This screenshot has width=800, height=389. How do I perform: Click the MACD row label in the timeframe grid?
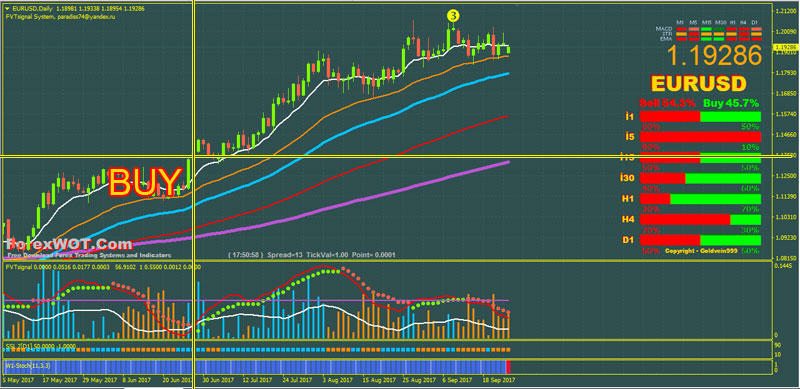click(x=664, y=29)
